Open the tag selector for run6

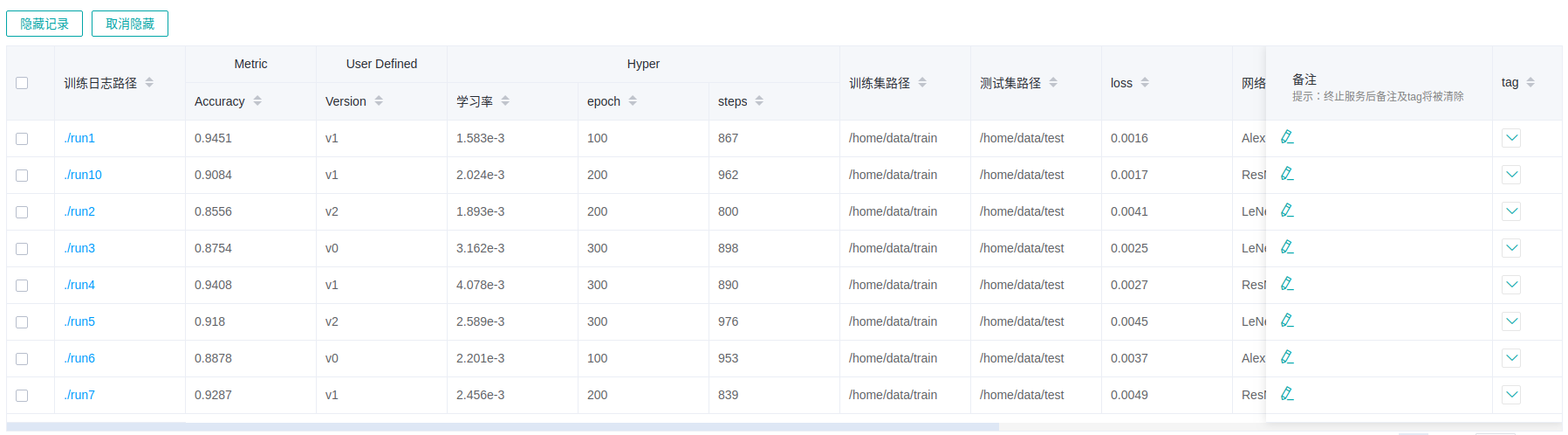click(1511, 358)
